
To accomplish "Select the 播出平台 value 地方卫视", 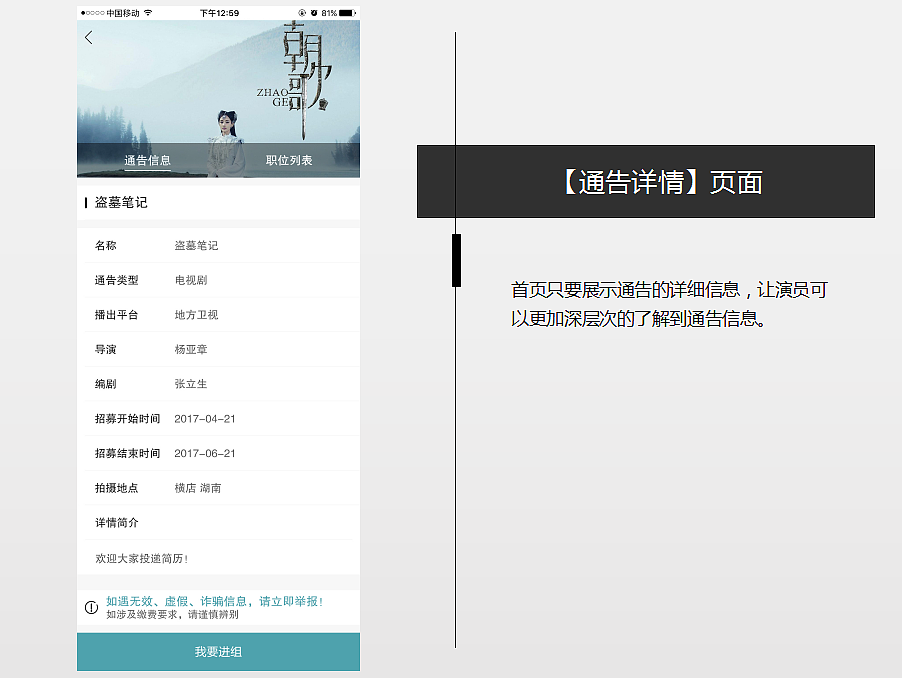I will (x=196, y=315).
